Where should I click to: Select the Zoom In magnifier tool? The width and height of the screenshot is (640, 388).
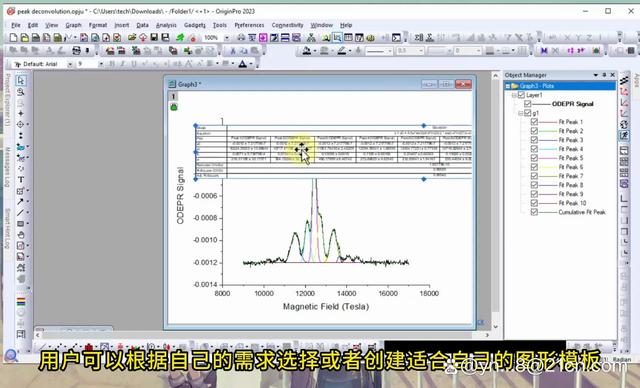(21, 92)
